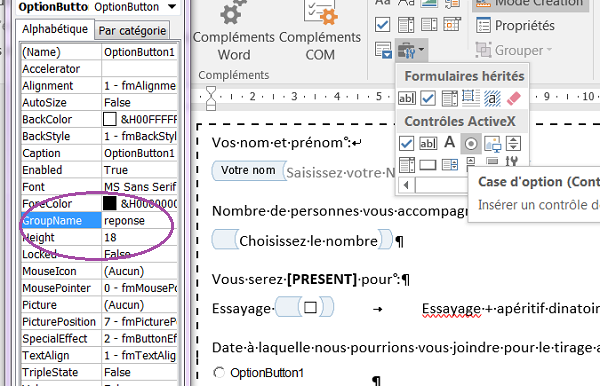Select the OptionButton1 radio button in document
This screenshot has width=600, height=386.
pyautogui.click(x=219, y=372)
